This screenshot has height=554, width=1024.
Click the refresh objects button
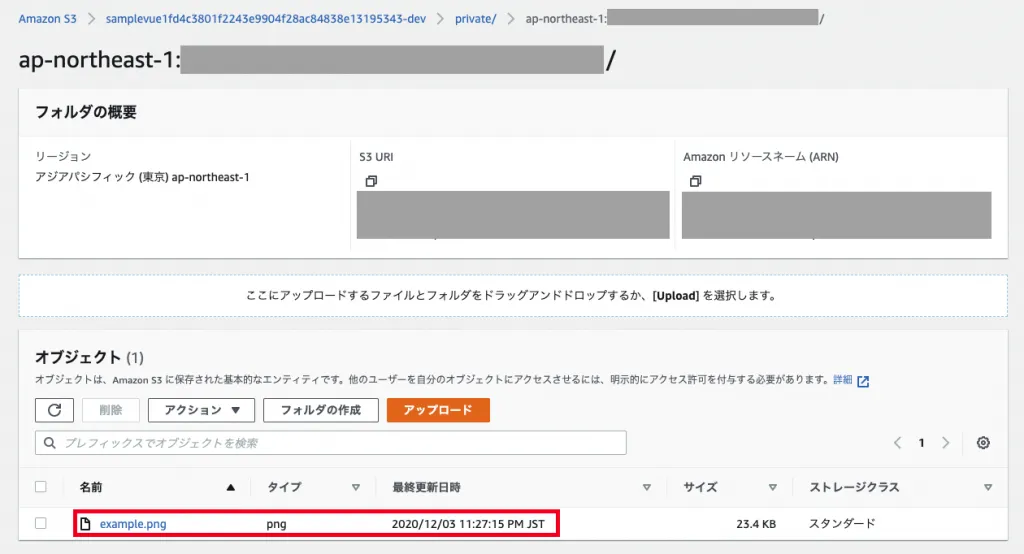(54, 410)
